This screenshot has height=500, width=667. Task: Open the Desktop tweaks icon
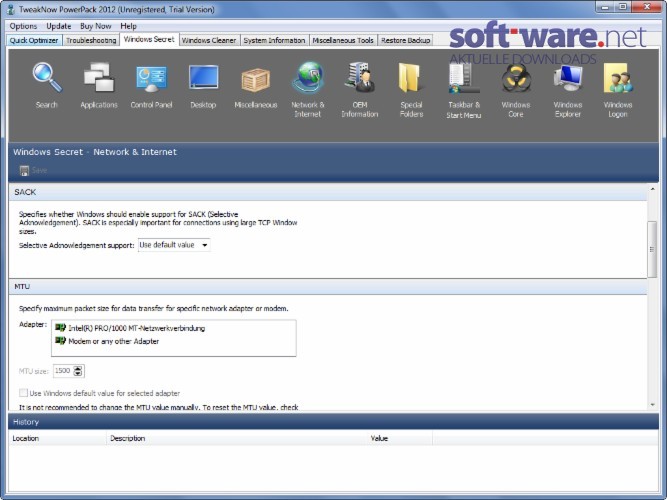[x=203, y=78]
